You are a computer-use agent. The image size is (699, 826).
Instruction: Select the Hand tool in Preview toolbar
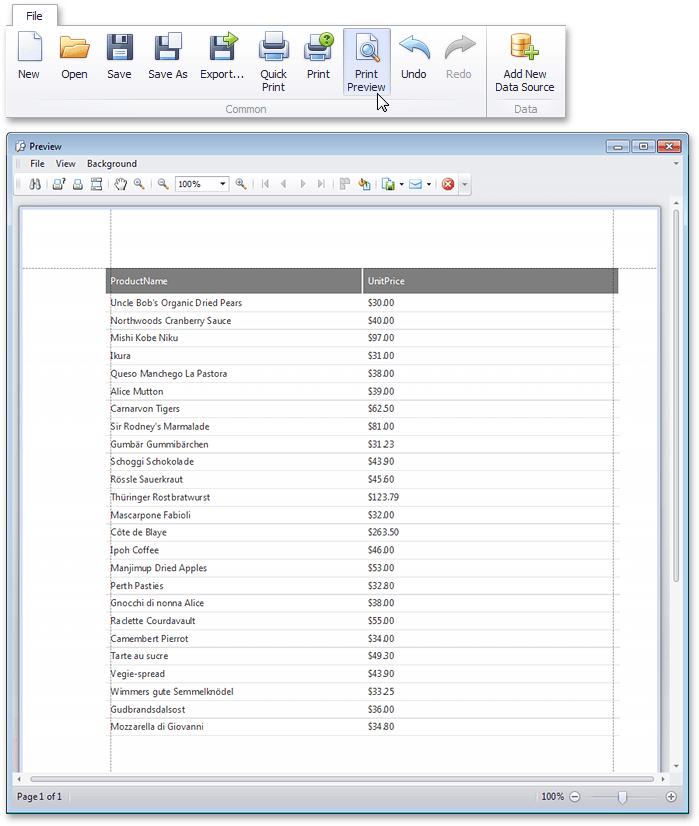coord(121,184)
